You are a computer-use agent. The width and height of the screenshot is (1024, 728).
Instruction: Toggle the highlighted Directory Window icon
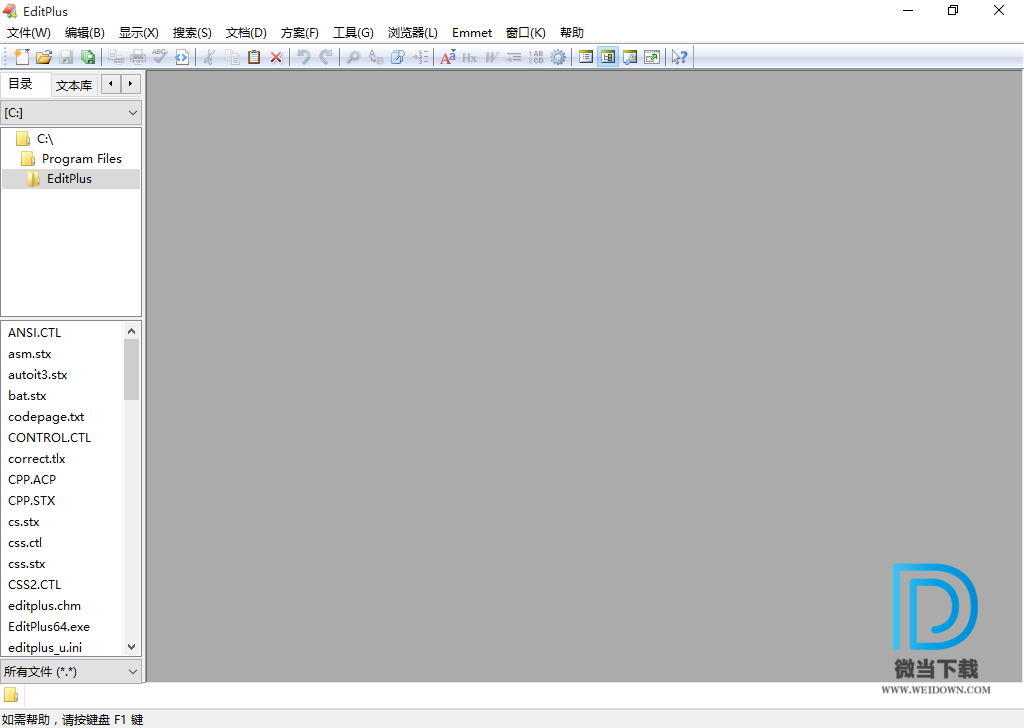point(608,57)
